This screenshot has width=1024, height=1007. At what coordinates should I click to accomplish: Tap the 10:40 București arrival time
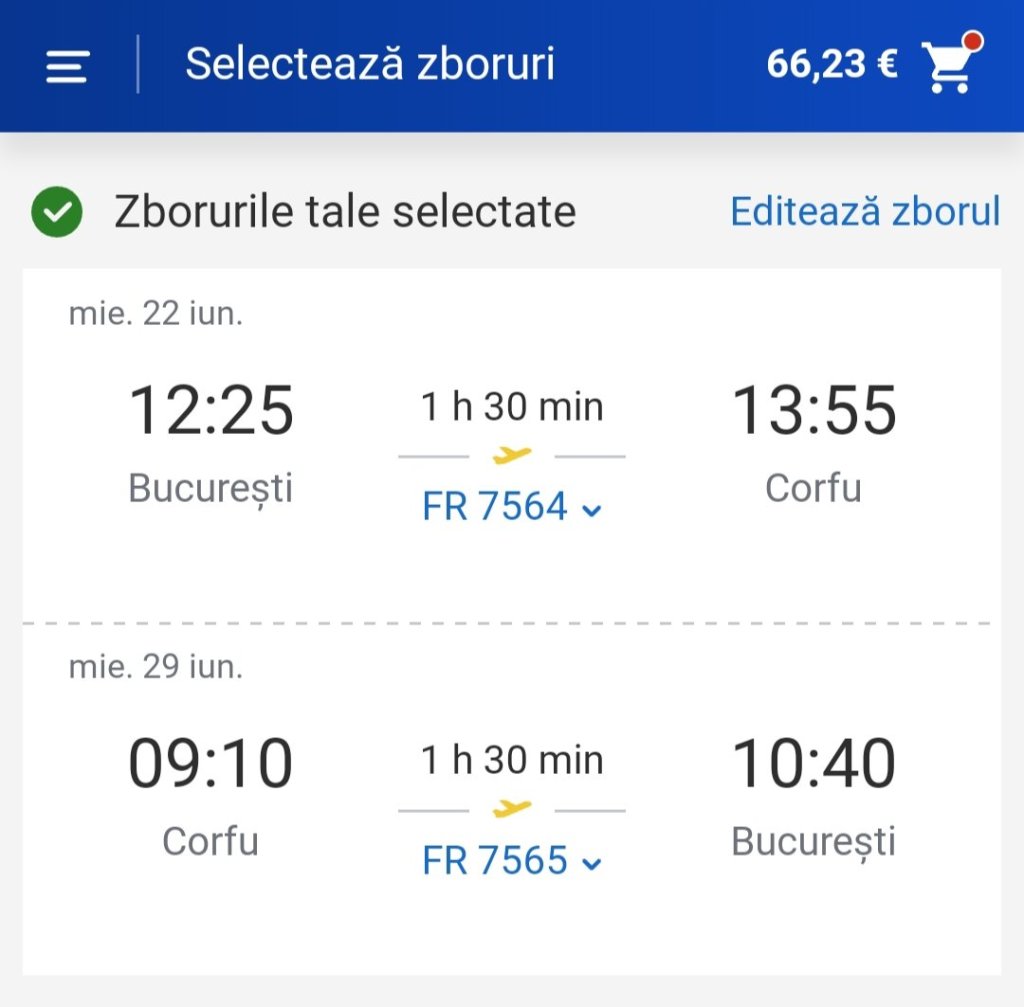pos(814,764)
